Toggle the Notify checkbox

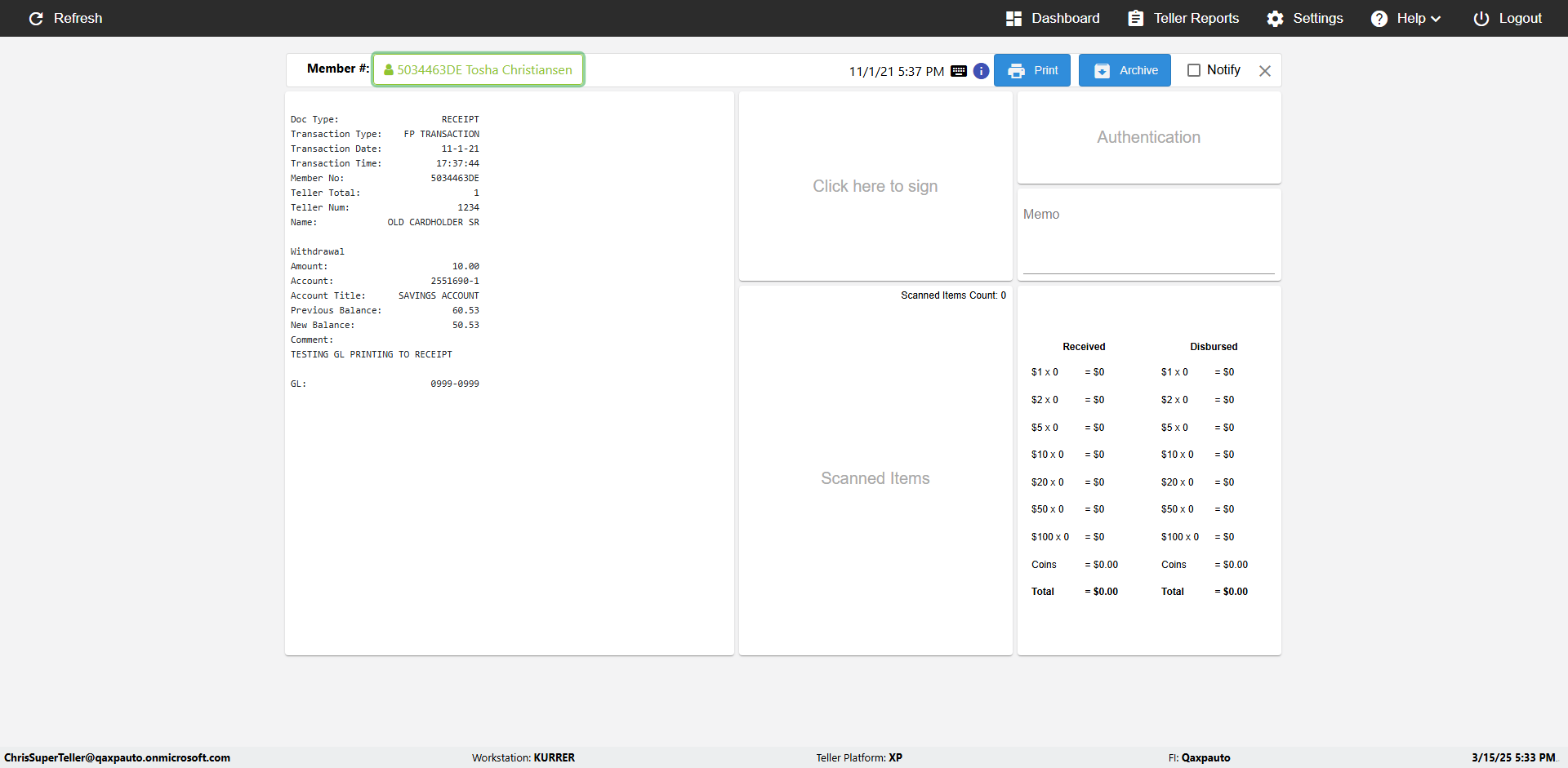(x=1194, y=70)
